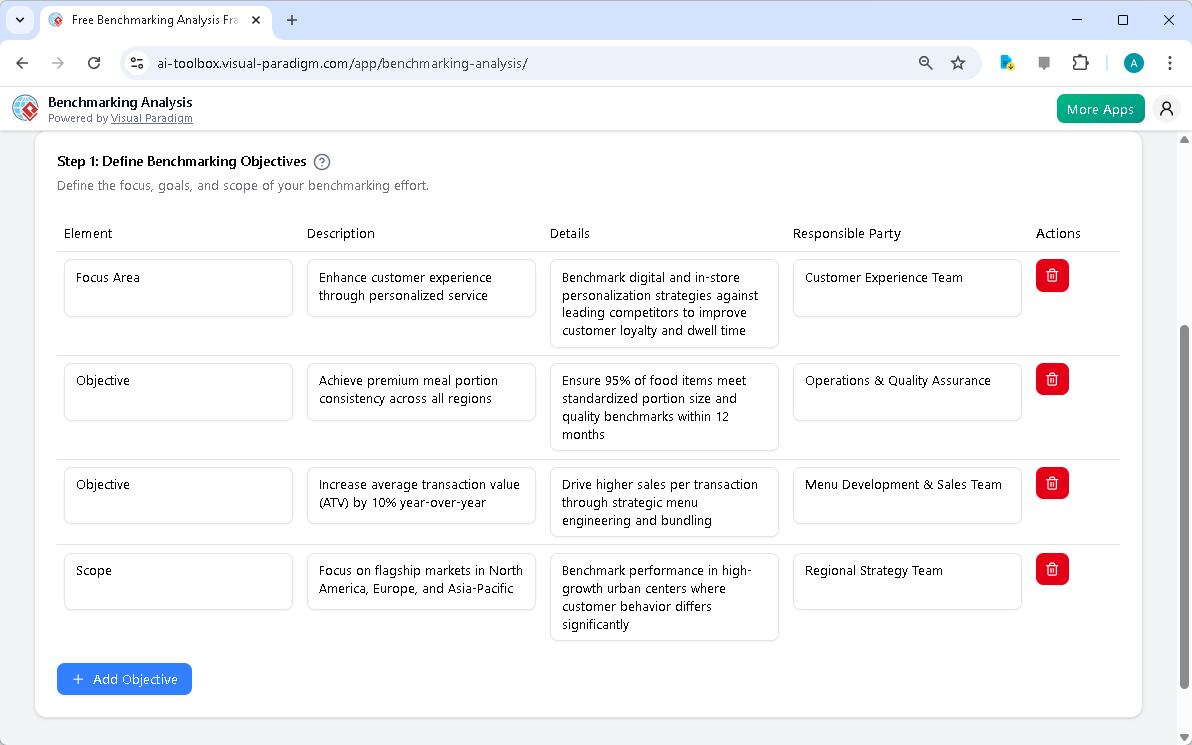
Task: Switch to the Free Benchmarking Analysis tab
Action: [x=150, y=20]
